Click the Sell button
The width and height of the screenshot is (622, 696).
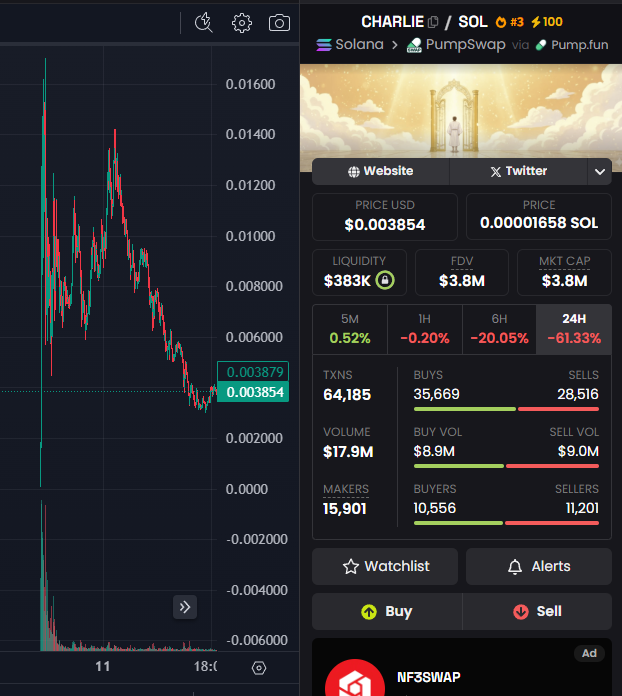click(537, 612)
